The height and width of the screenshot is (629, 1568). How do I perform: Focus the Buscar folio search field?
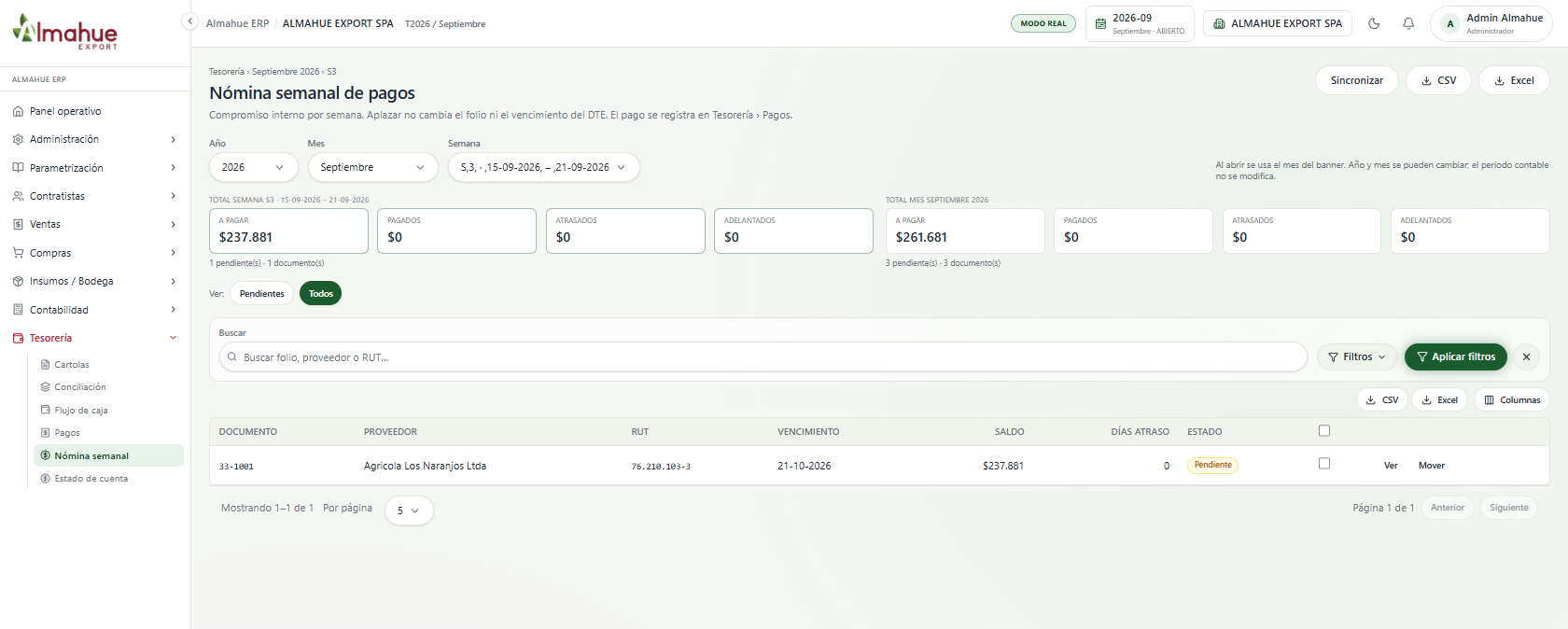(763, 357)
